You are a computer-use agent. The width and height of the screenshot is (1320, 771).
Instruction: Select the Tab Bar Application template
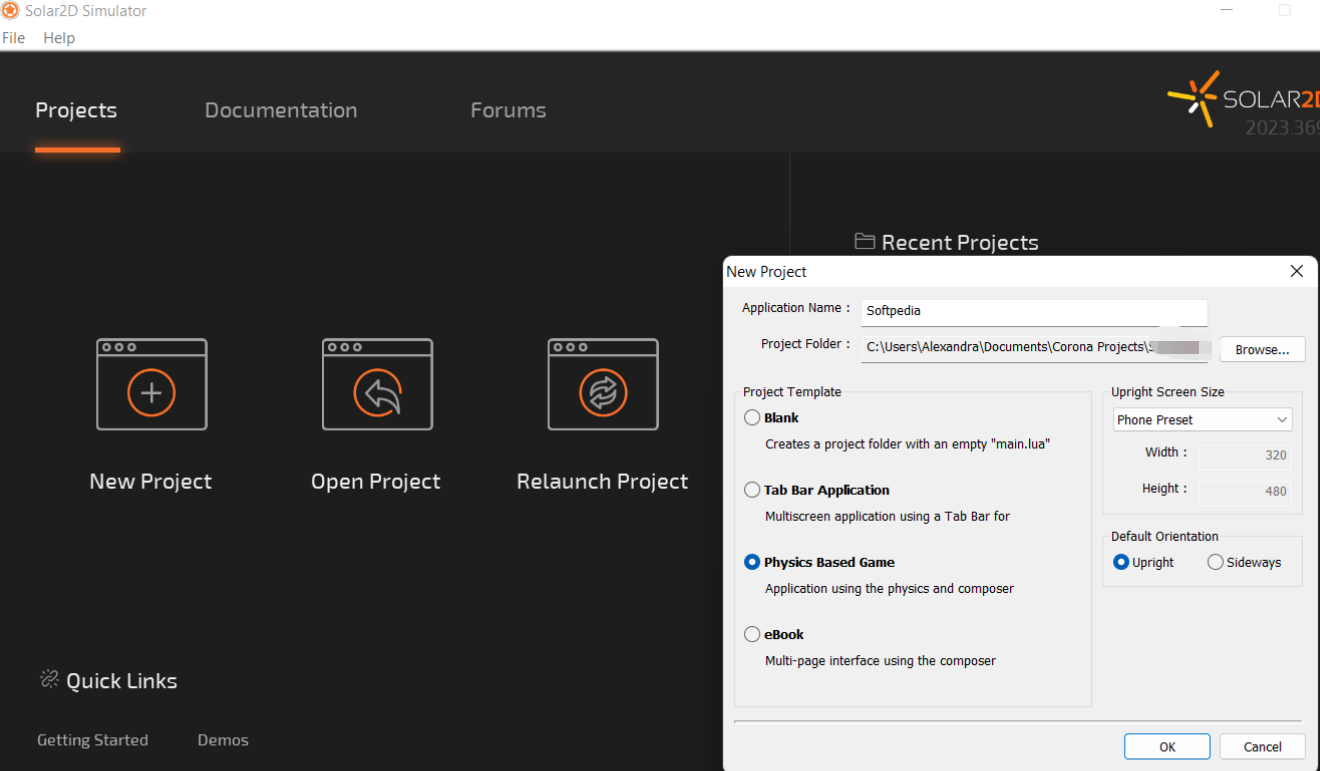tap(752, 490)
